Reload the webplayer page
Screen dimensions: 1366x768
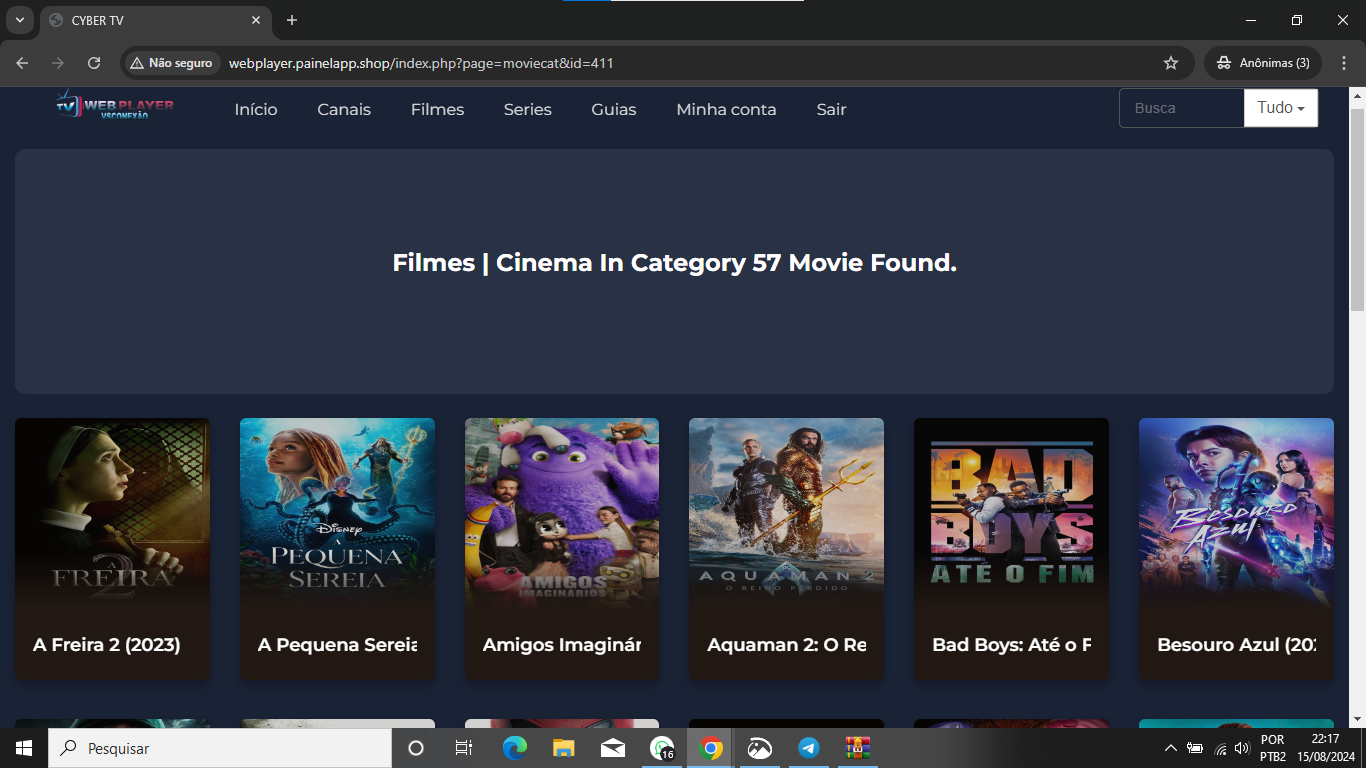point(93,62)
